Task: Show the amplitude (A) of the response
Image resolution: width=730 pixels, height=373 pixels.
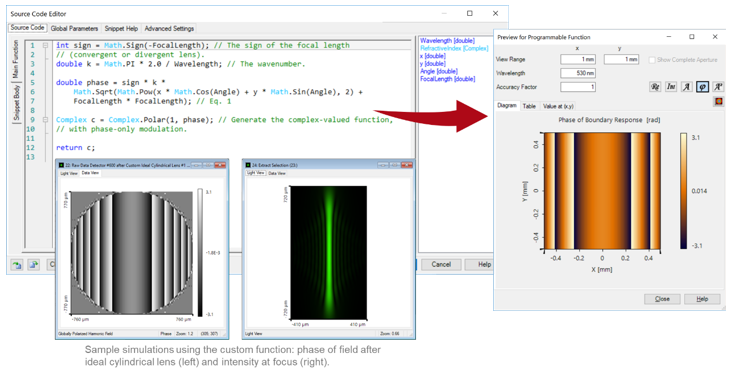Action: pyautogui.click(x=687, y=87)
